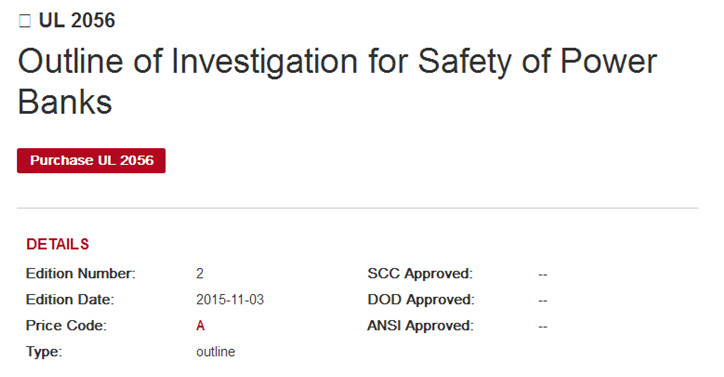Select the SCC Approved dash value
This screenshot has height=377, width=724.
(x=543, y=275)
